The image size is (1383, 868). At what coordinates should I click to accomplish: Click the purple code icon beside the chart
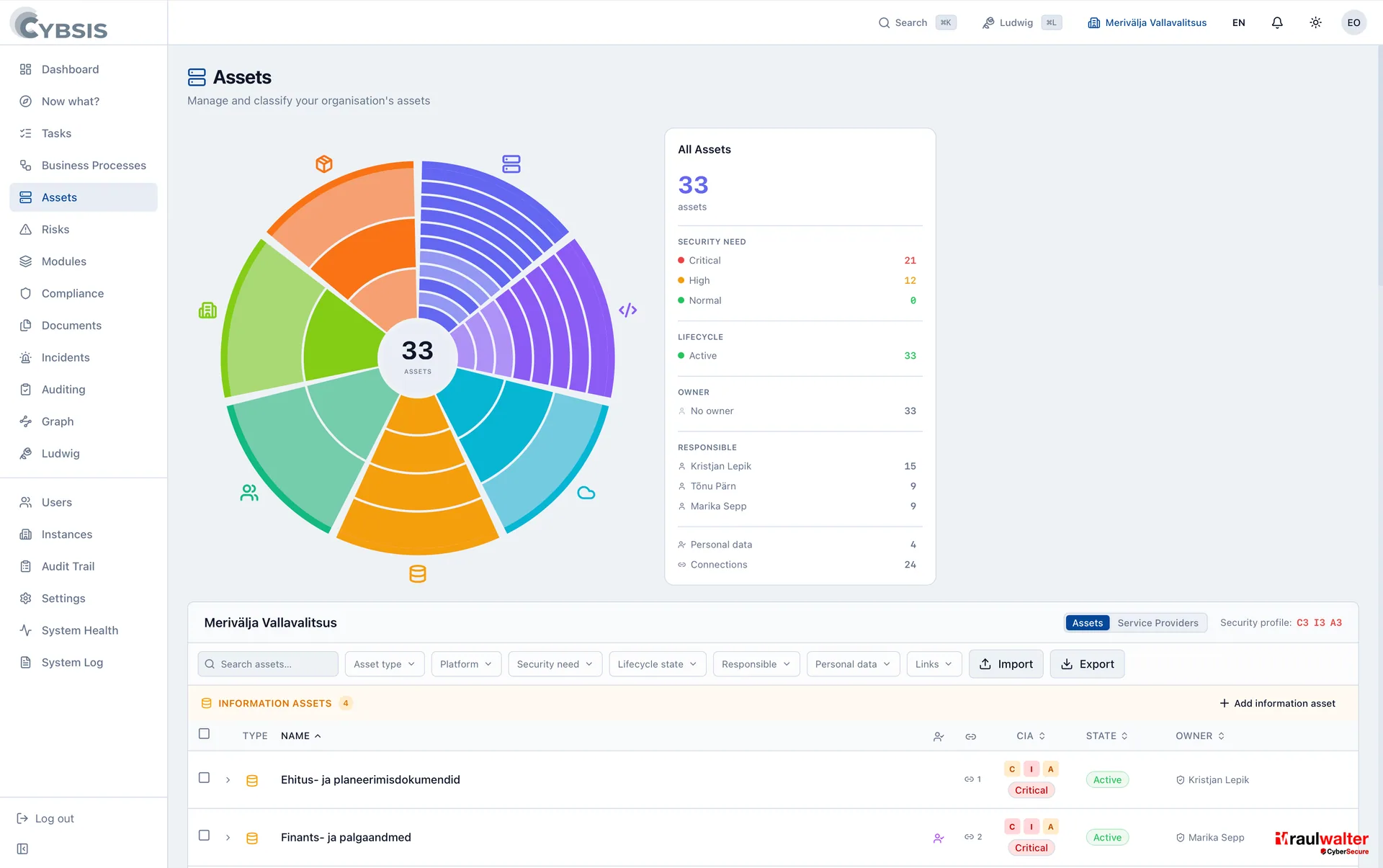(x=628, y=310)
